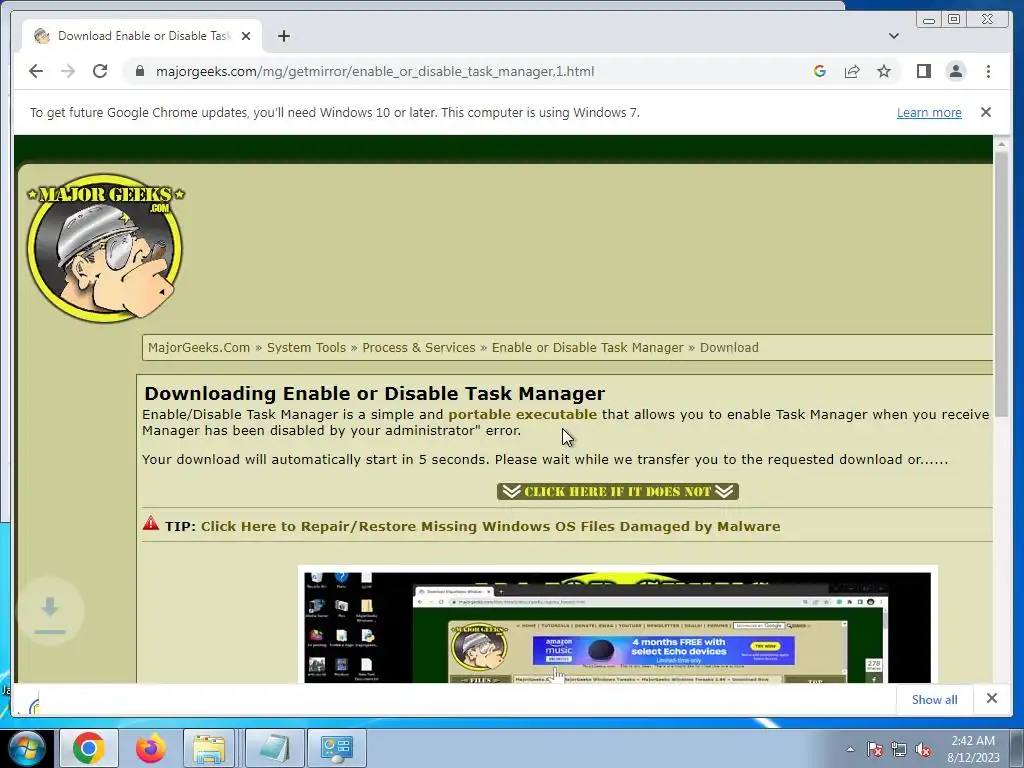Open the Windows Start menu

(x=27, y=748)
